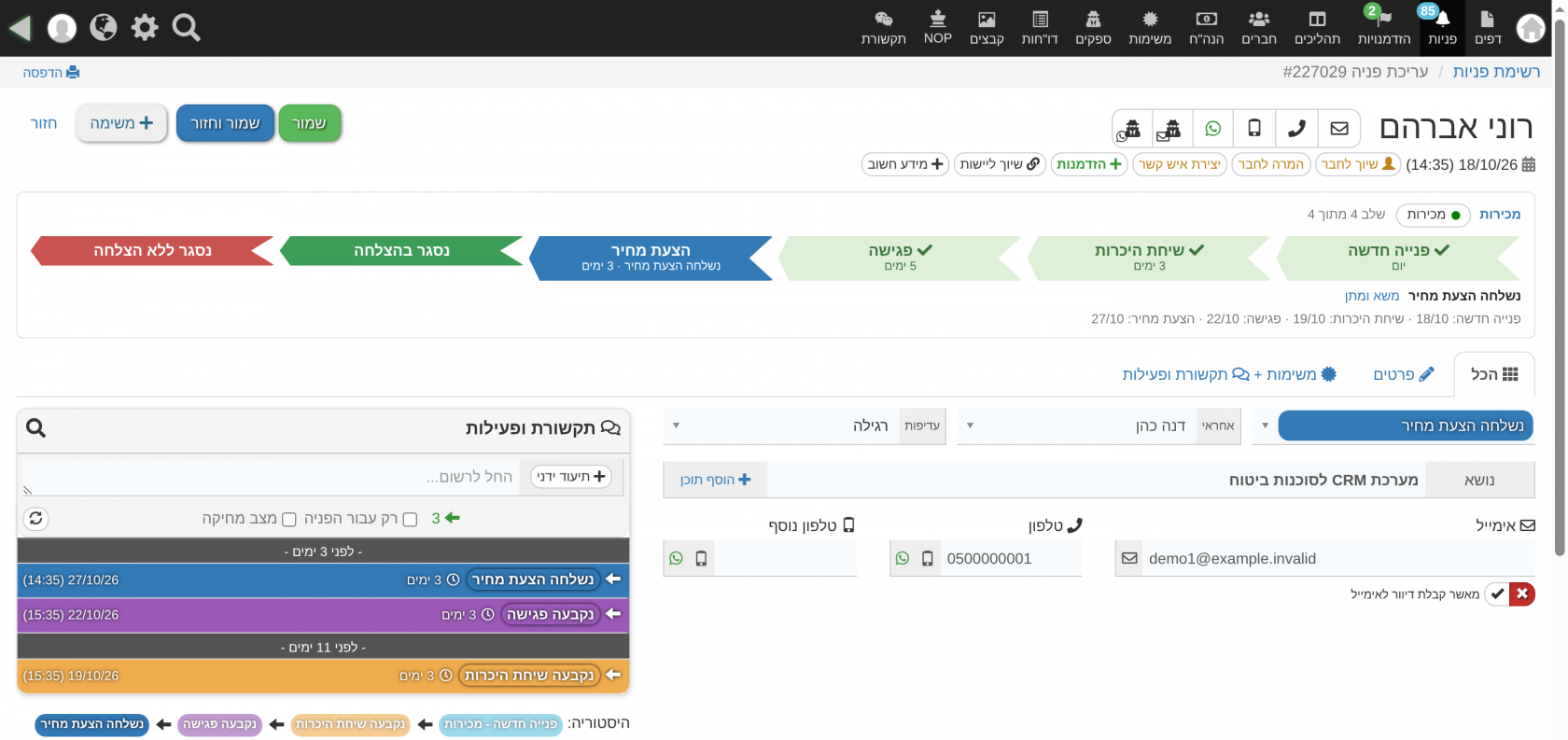Click the refresh icon in the activity panel
Viewport: 1568px width, 740px height.
[35, 518]
